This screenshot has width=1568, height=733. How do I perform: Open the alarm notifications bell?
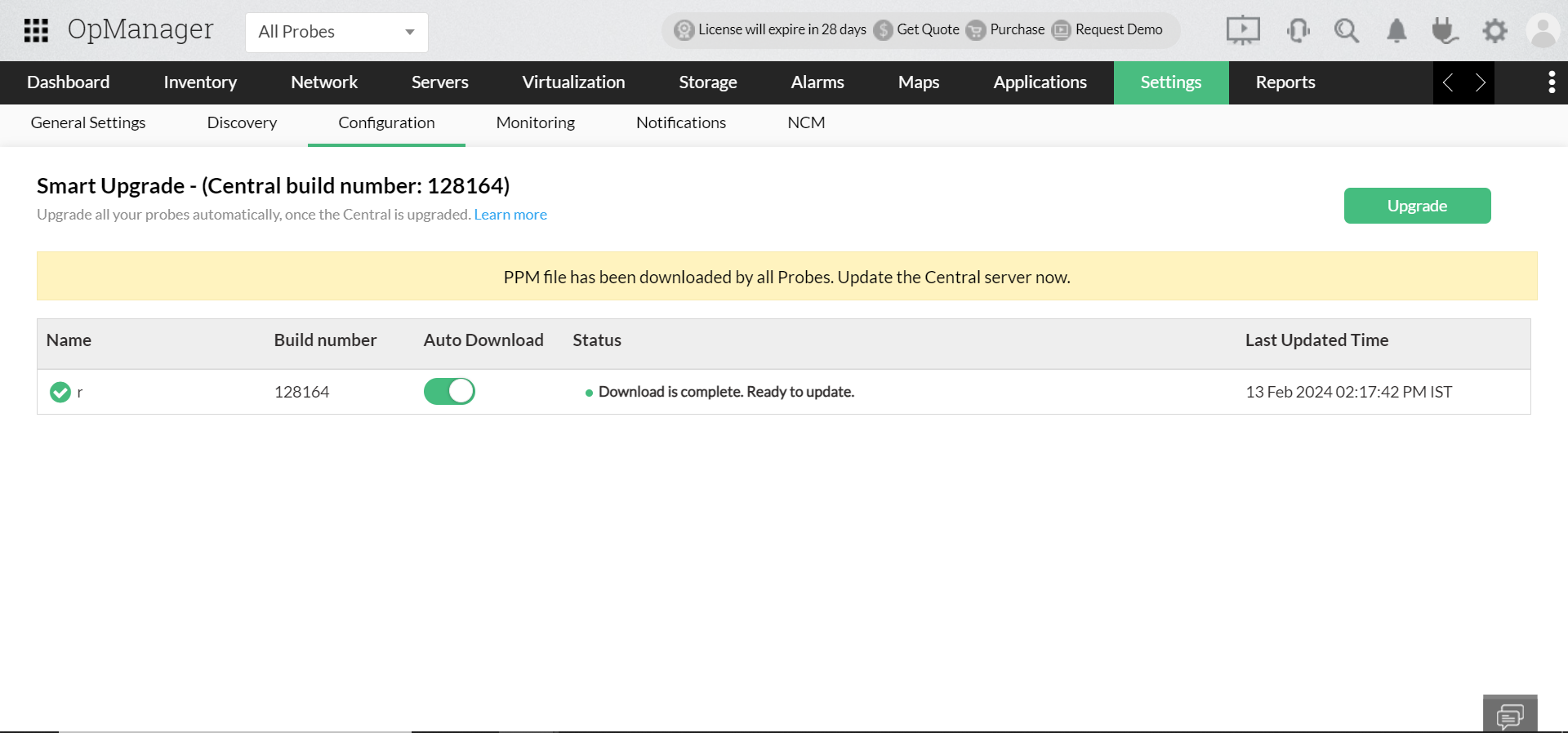point(1396,31)
